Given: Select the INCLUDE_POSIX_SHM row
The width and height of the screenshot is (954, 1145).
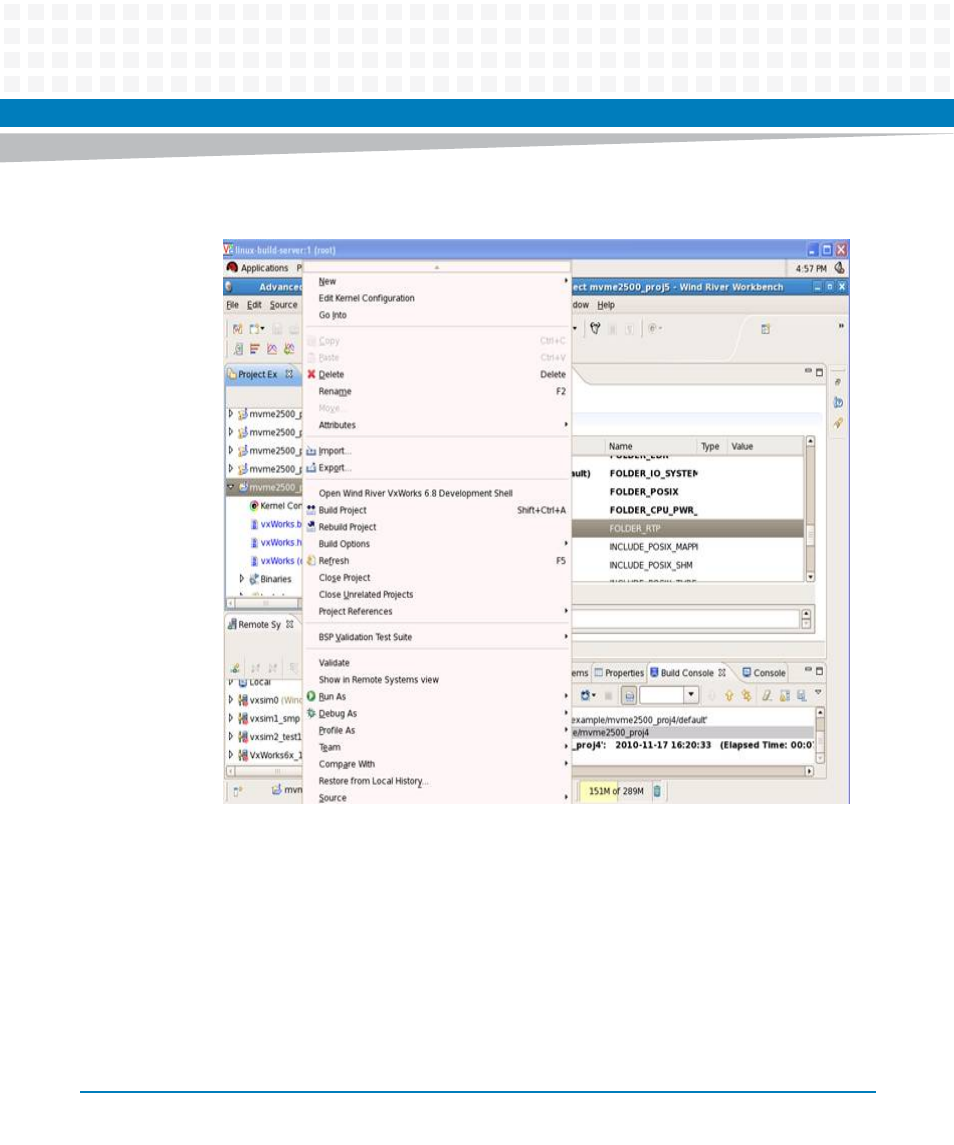Looking at the screenshot, I should [687, 564].
